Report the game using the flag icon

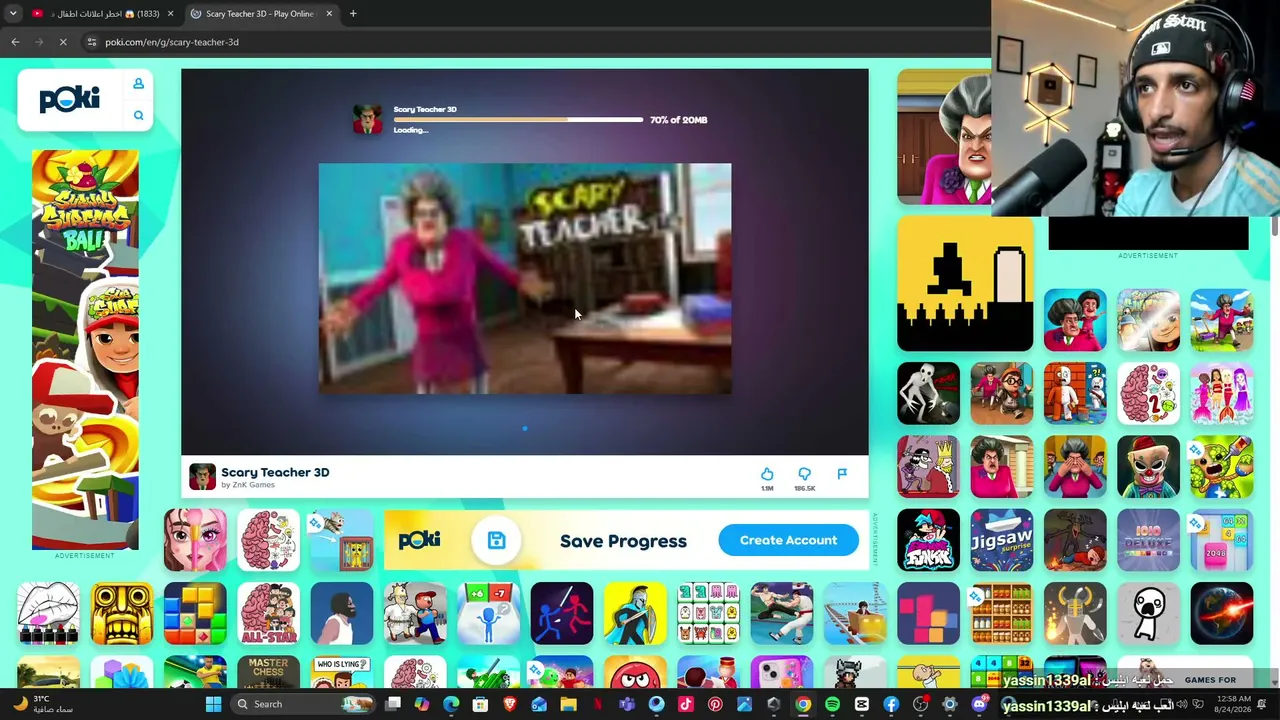tap(842, 474)
